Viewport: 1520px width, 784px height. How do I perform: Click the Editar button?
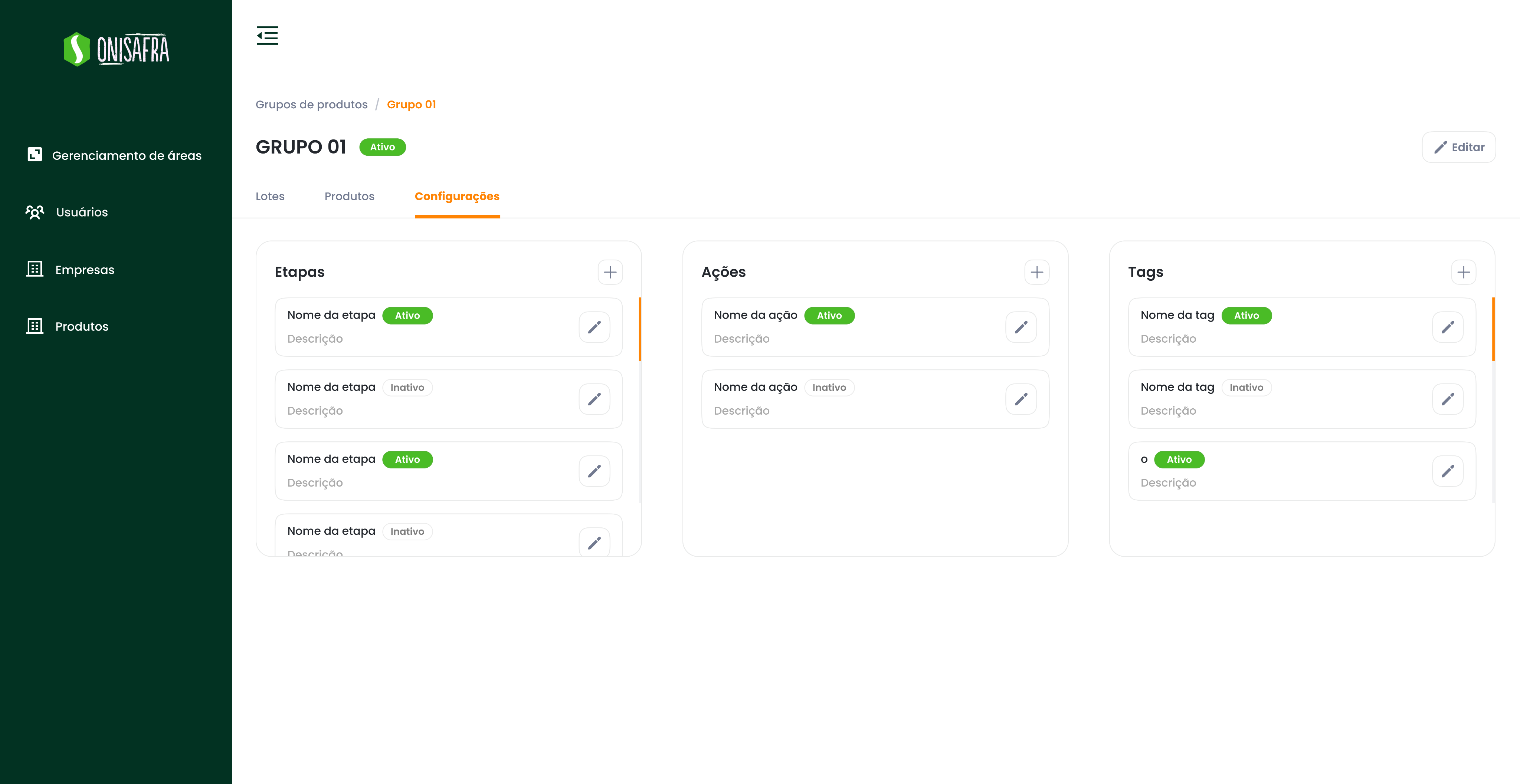[x=1459, y=147]
